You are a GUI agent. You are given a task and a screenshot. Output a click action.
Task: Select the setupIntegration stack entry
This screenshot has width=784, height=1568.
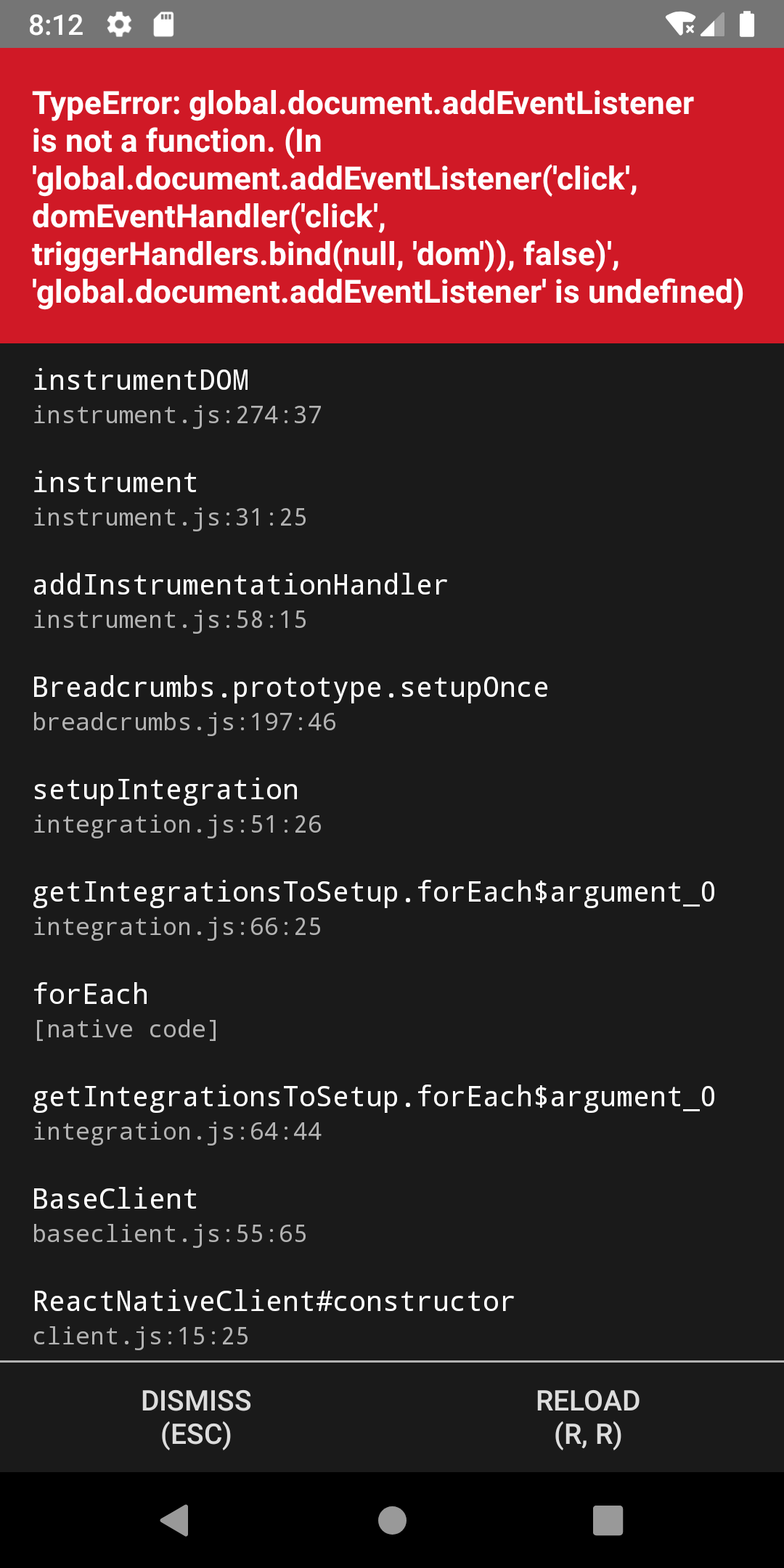tap(166, 789)
